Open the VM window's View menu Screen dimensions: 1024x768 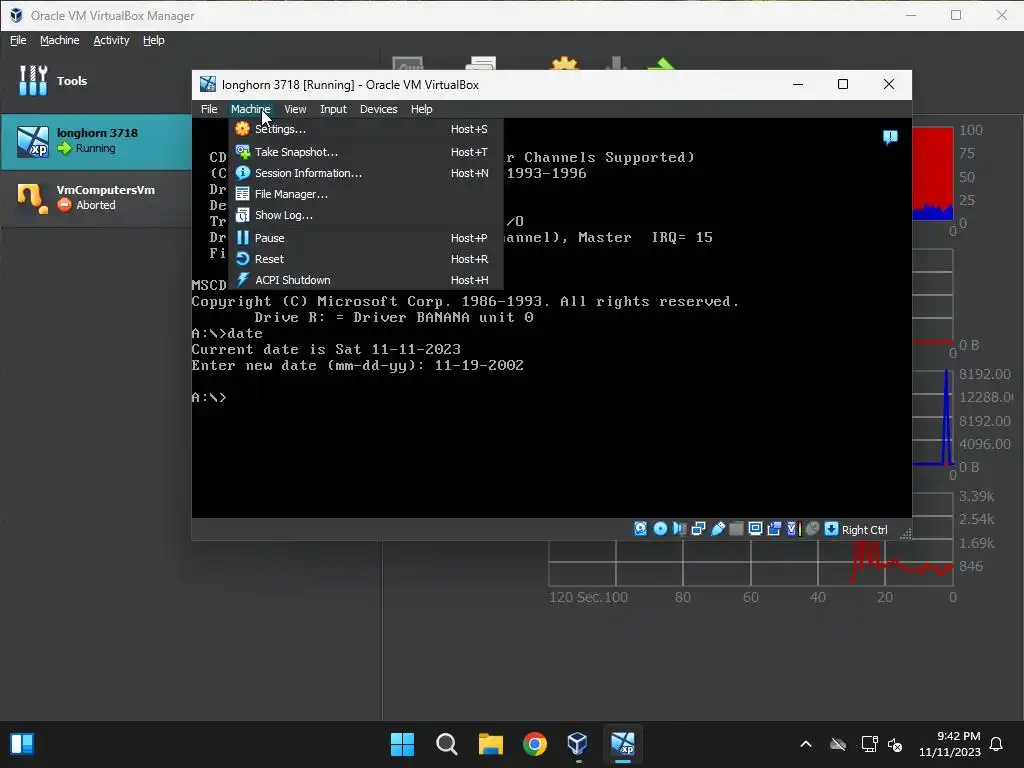[295, 109]
